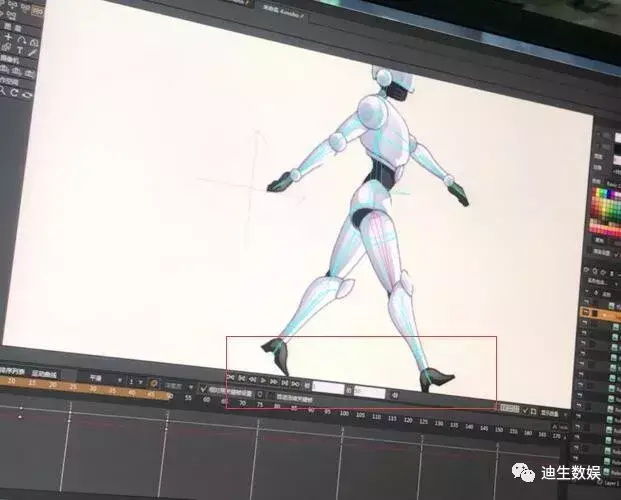Click the onion skin icon in timeline

153,383
